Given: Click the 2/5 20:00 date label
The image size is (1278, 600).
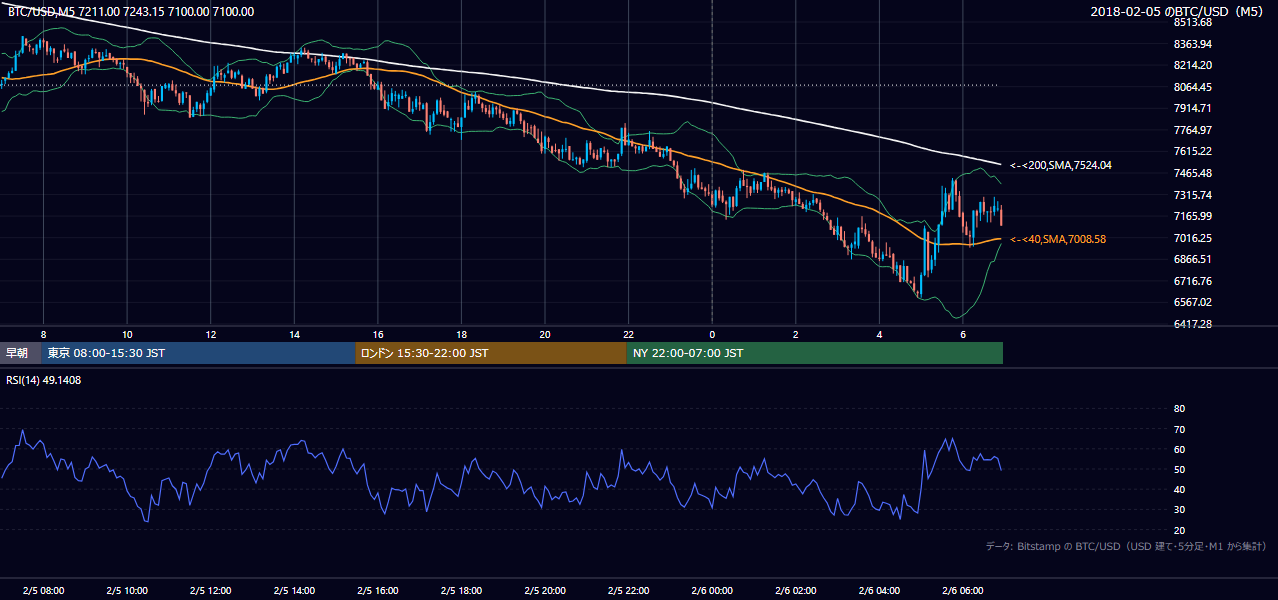Looking at the screenshot, I should 545,591.
